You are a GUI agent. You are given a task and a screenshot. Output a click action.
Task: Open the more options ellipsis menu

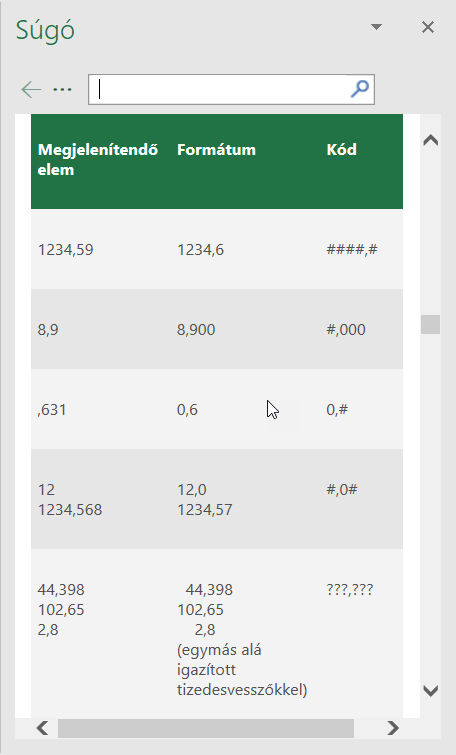[63, 90]
